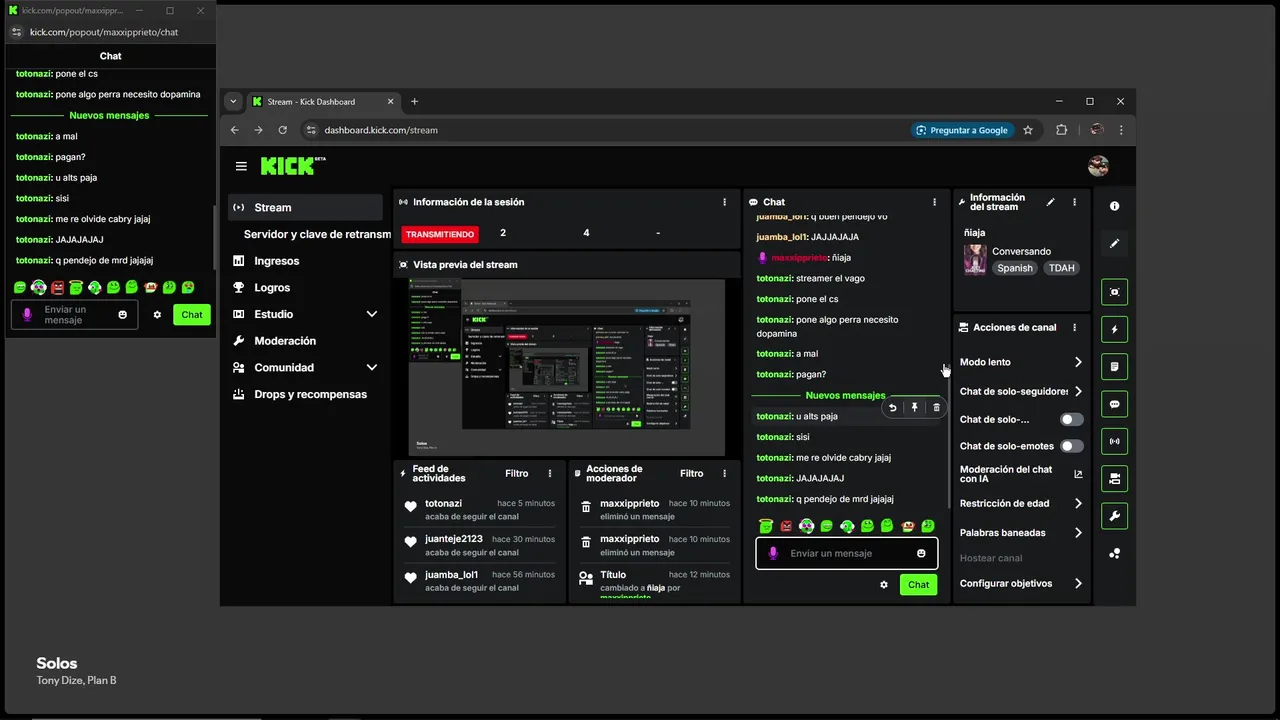Open emoji picker in popout chat input
This screenshot has height=720, width=1280.
(123, 314)
